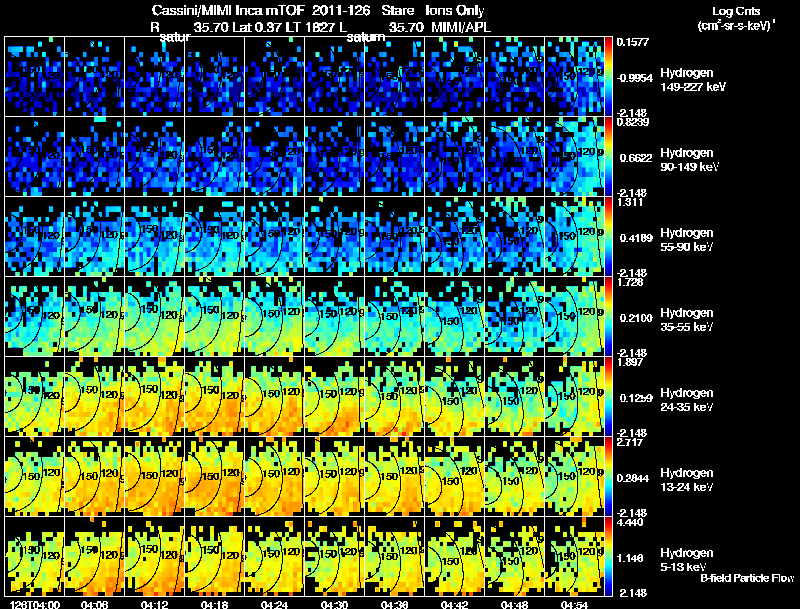Image resolution: width=800 pixels, height=609 pixels.
Task: Click the '04:24' time axis label
Action: tap(274, 604)
